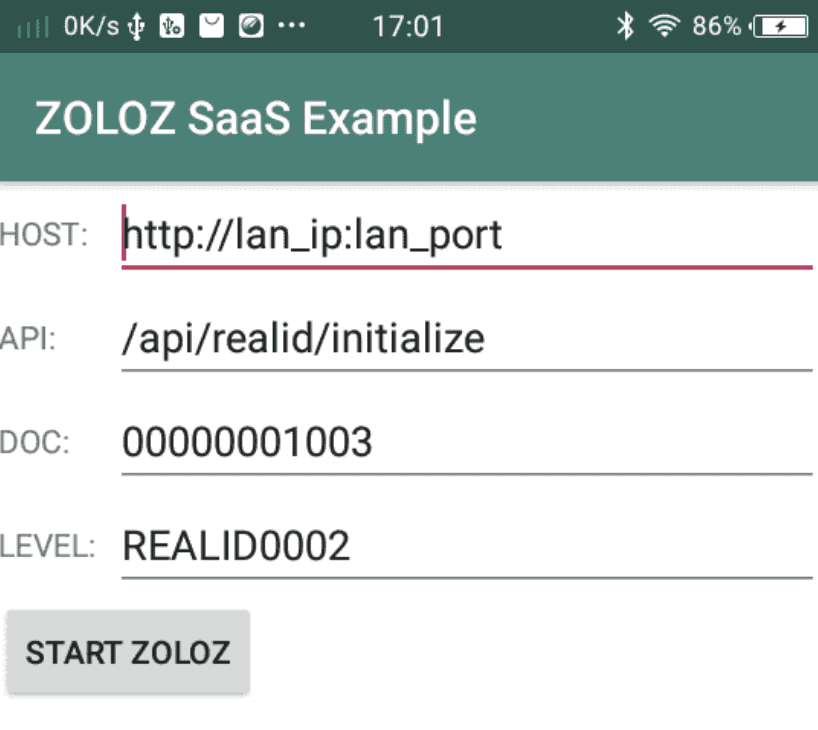
Task: Click the LEVEL label text
Action: click(48, 547)
